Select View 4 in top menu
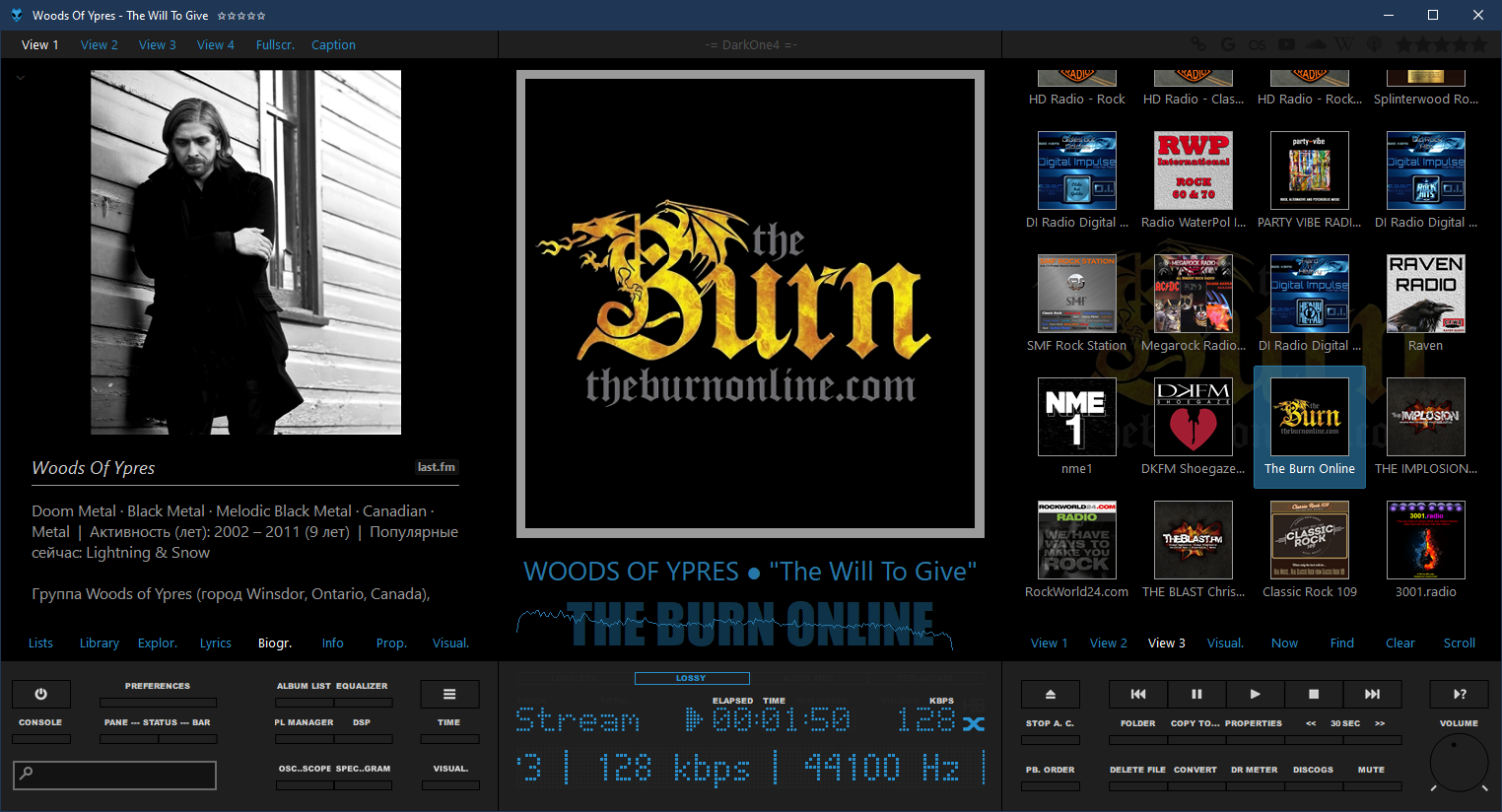 216,44
